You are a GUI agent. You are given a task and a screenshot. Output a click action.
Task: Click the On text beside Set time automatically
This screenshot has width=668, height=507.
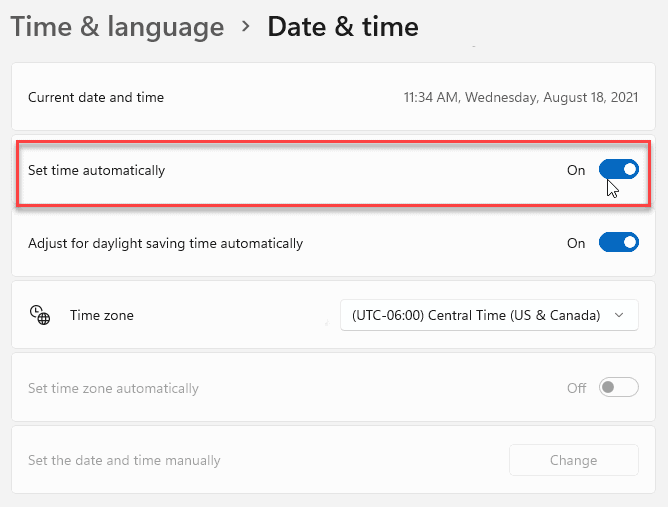tap(576, 170)
